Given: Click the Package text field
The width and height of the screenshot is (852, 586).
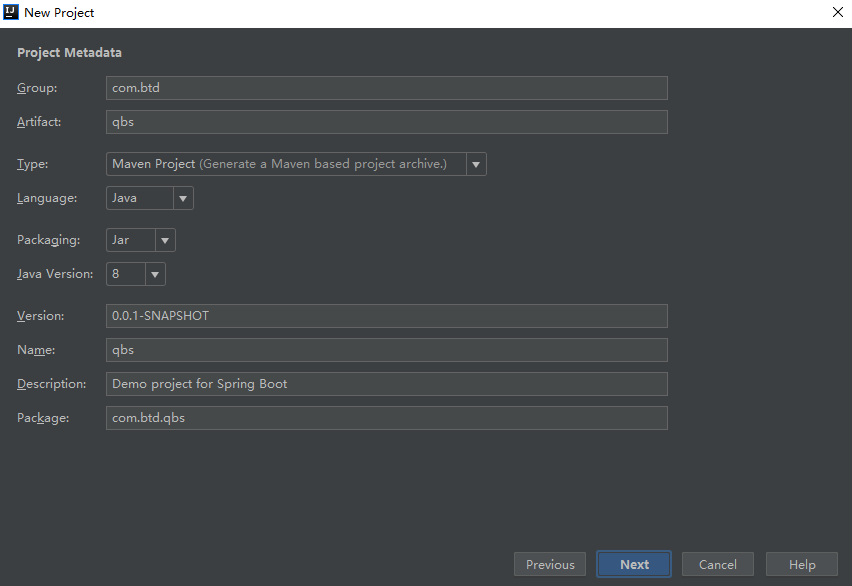Looking at the screenshot, I should [386, 418].
